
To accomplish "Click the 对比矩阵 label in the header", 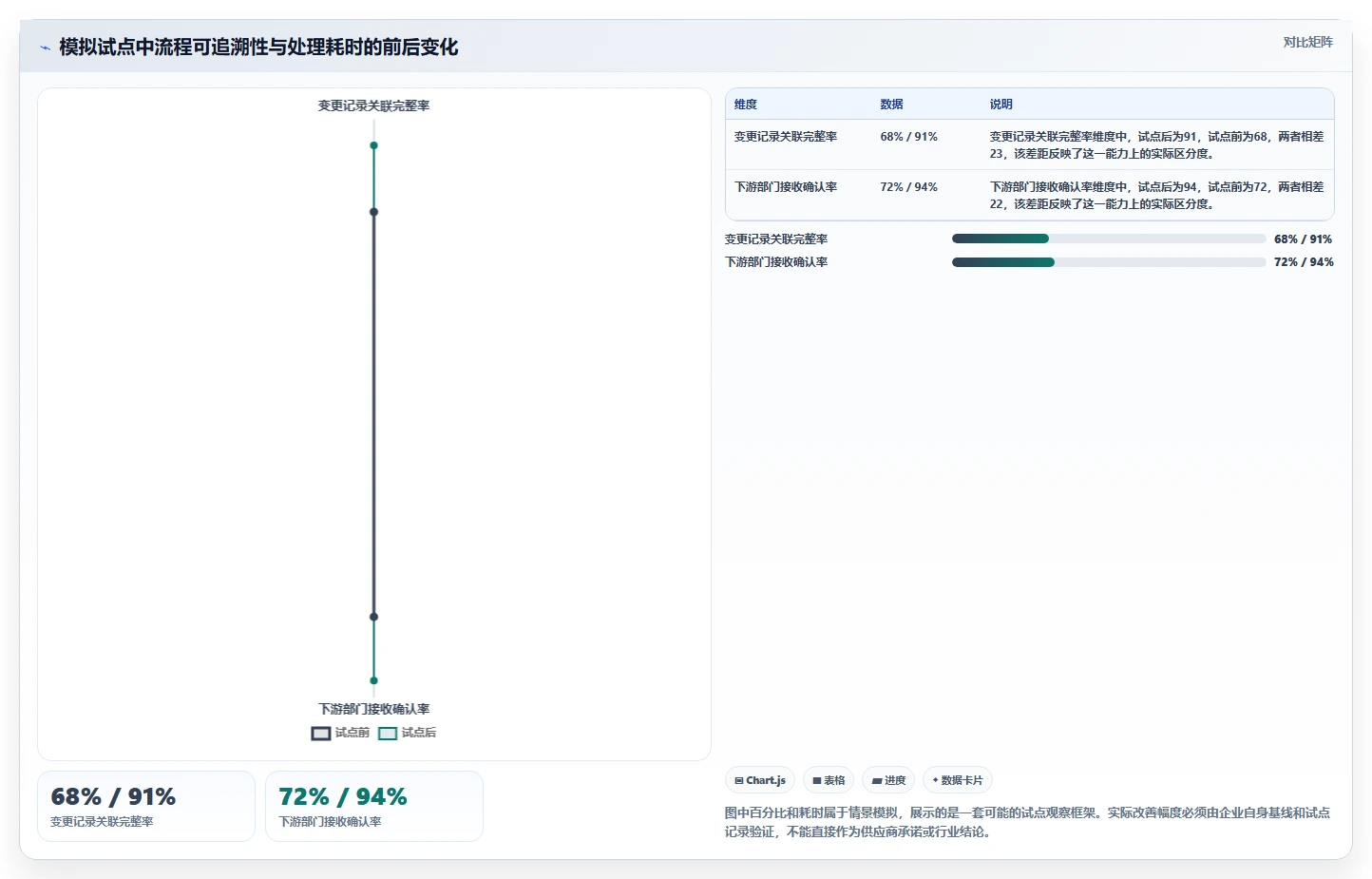I will click(1307, 42).
